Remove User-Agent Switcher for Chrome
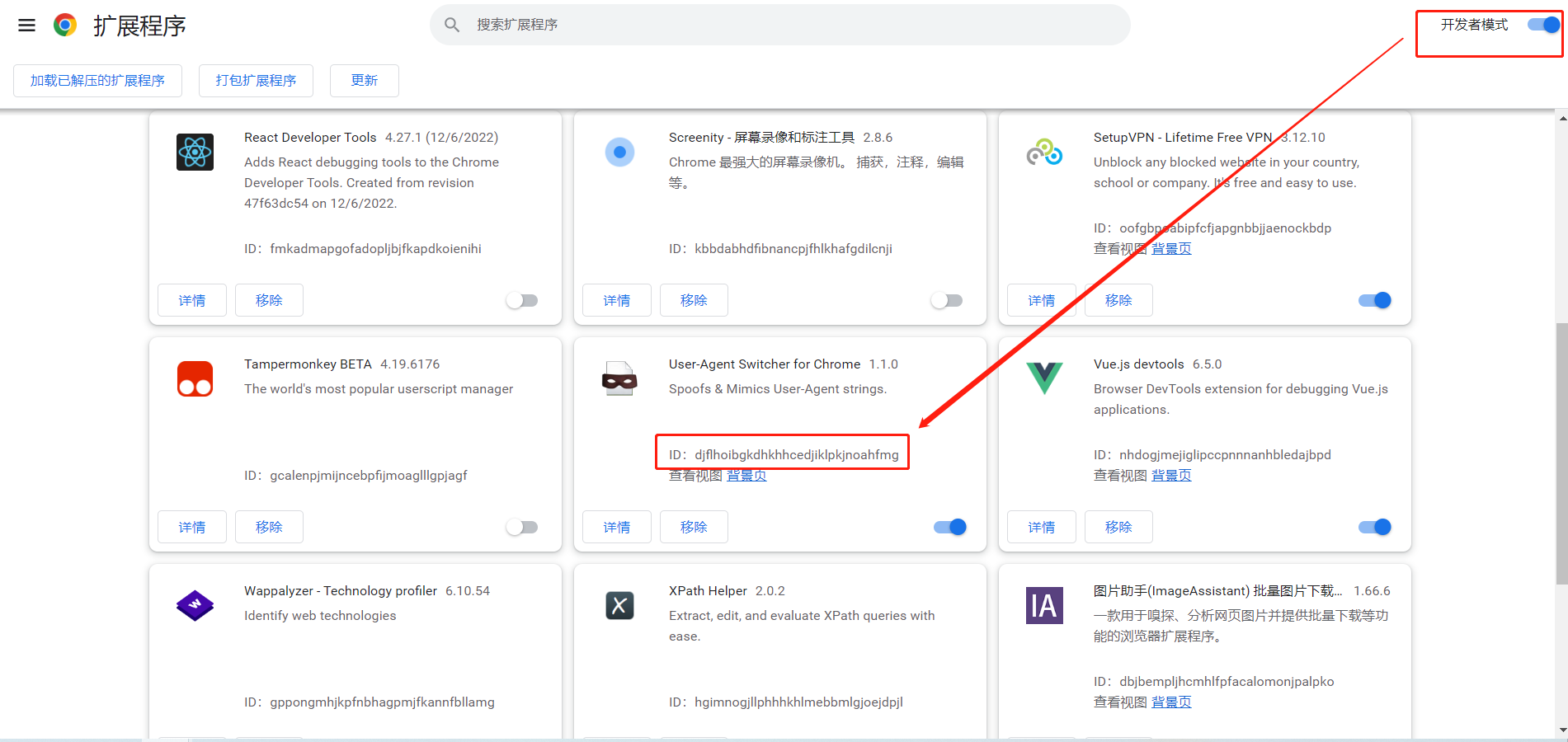The image size is (1568, 742). pyautogui.click(x=694, y=527)
